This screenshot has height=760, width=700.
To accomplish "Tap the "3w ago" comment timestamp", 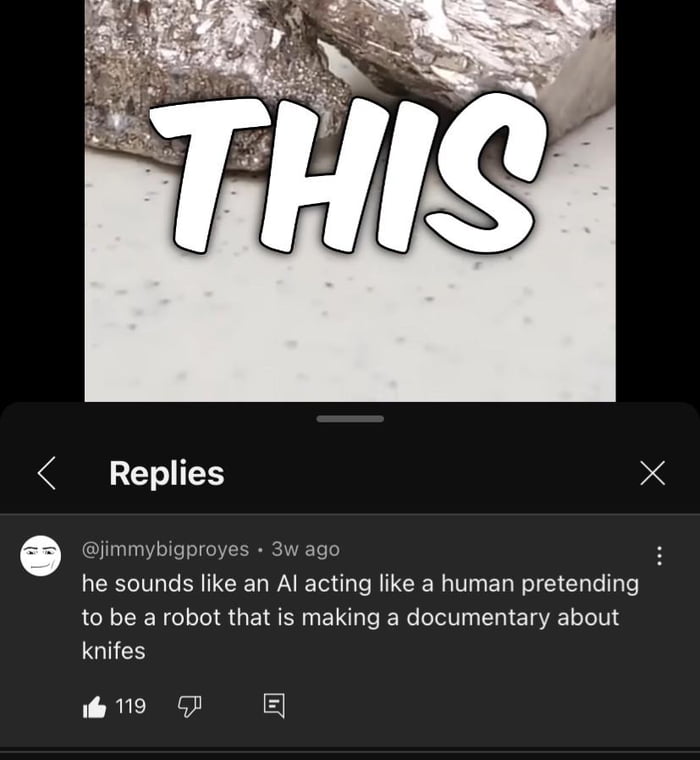I will [x=305, y=549].
